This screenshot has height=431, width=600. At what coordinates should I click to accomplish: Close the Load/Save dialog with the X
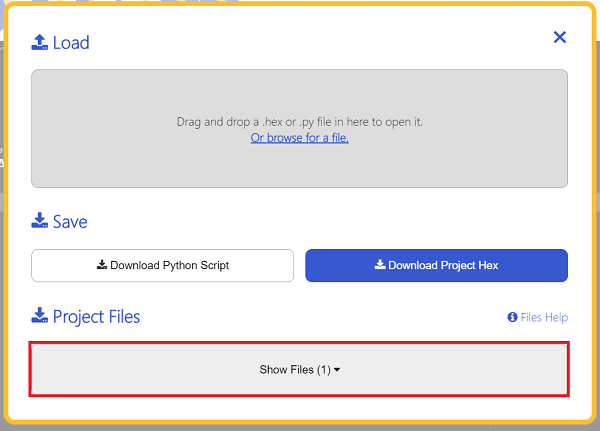pos(559,37)
